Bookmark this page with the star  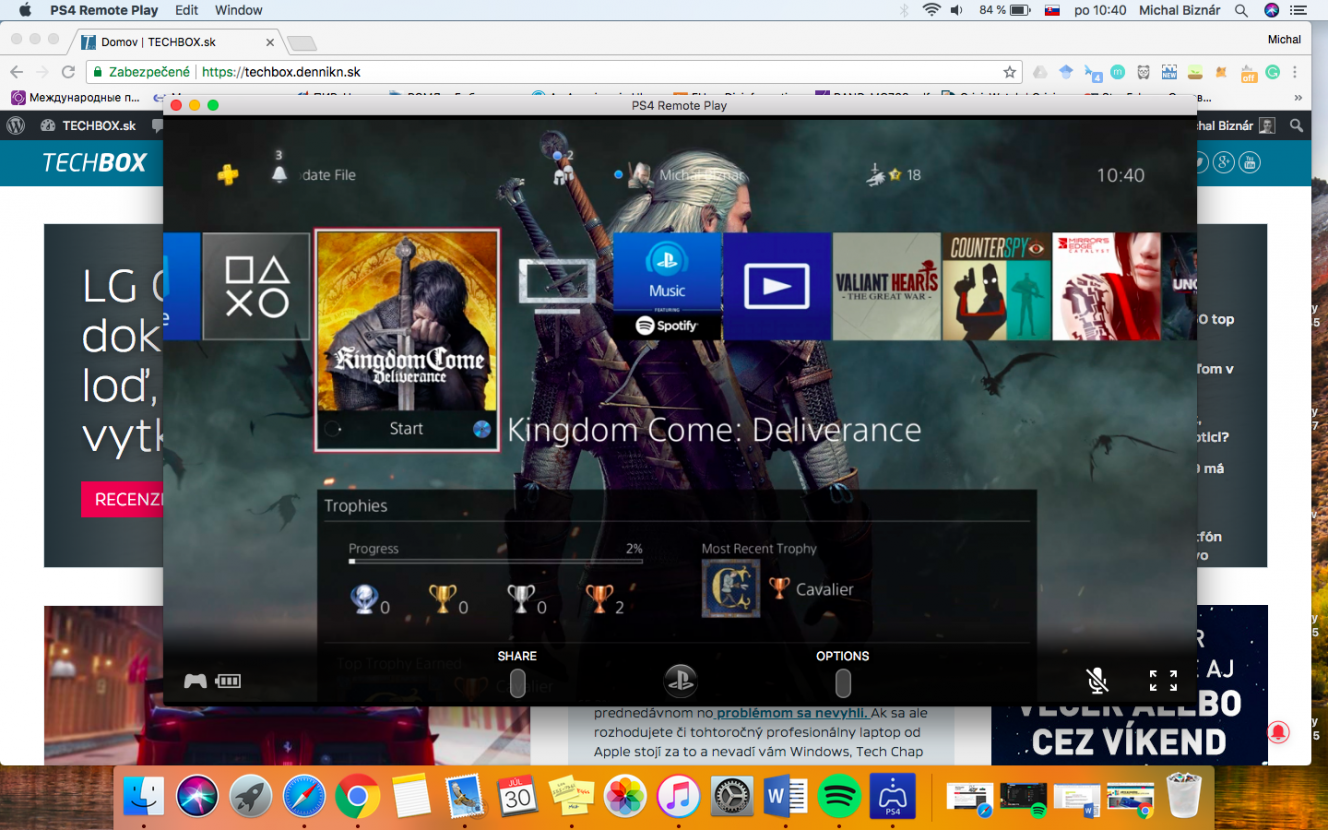click(x=1009, y=72)
